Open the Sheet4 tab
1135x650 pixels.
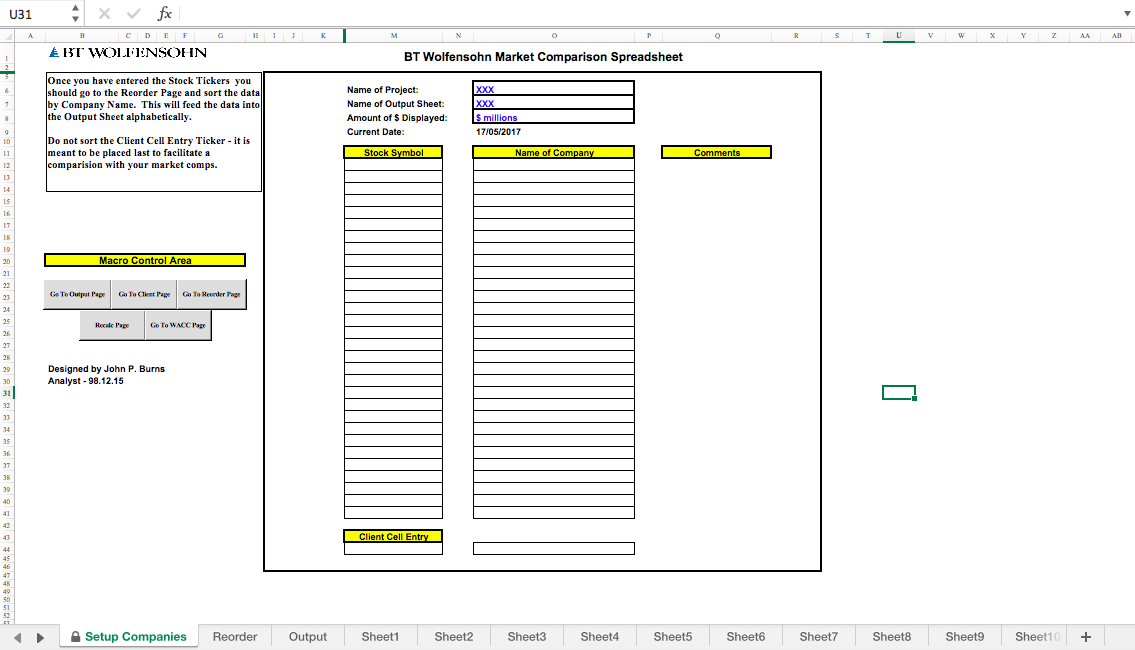599,637
